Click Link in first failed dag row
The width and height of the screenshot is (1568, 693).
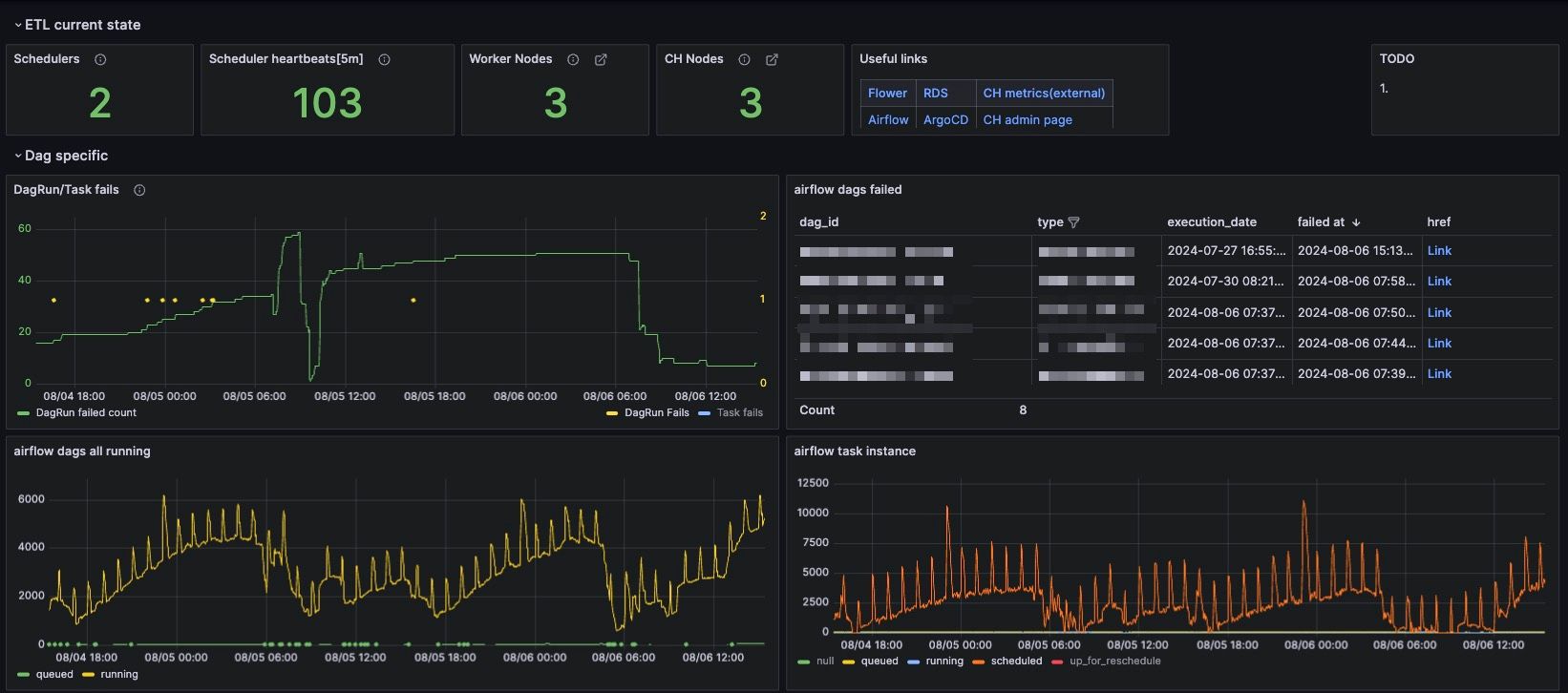point(1438,251)
